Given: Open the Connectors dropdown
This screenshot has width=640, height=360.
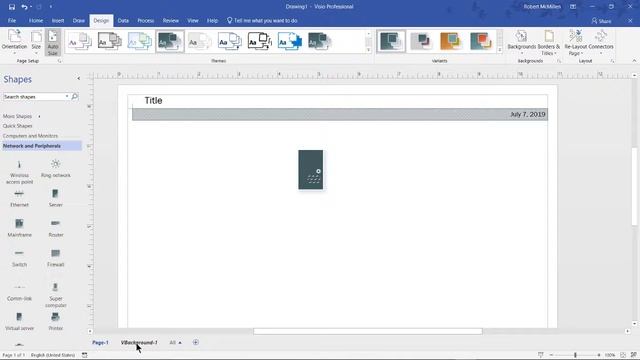Looking at the screenshot, I should 601,42.
